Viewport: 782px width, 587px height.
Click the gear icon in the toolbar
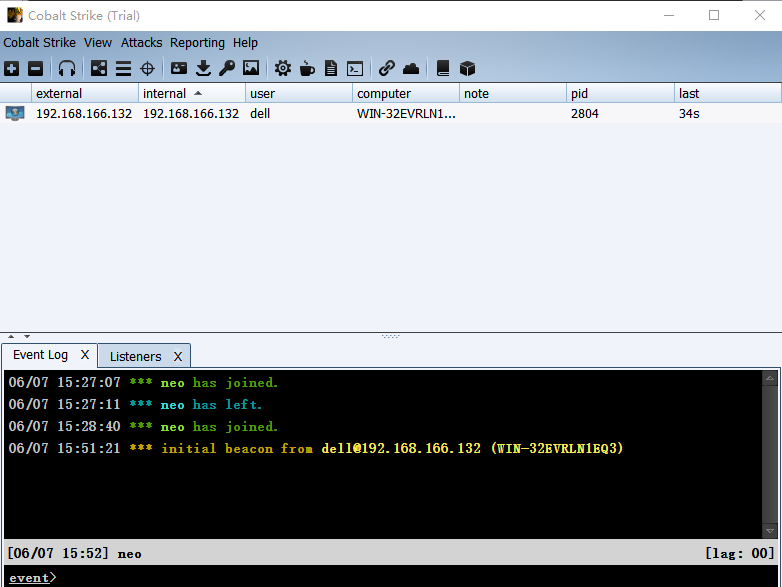pyautogui.click(x=283, y=68)
